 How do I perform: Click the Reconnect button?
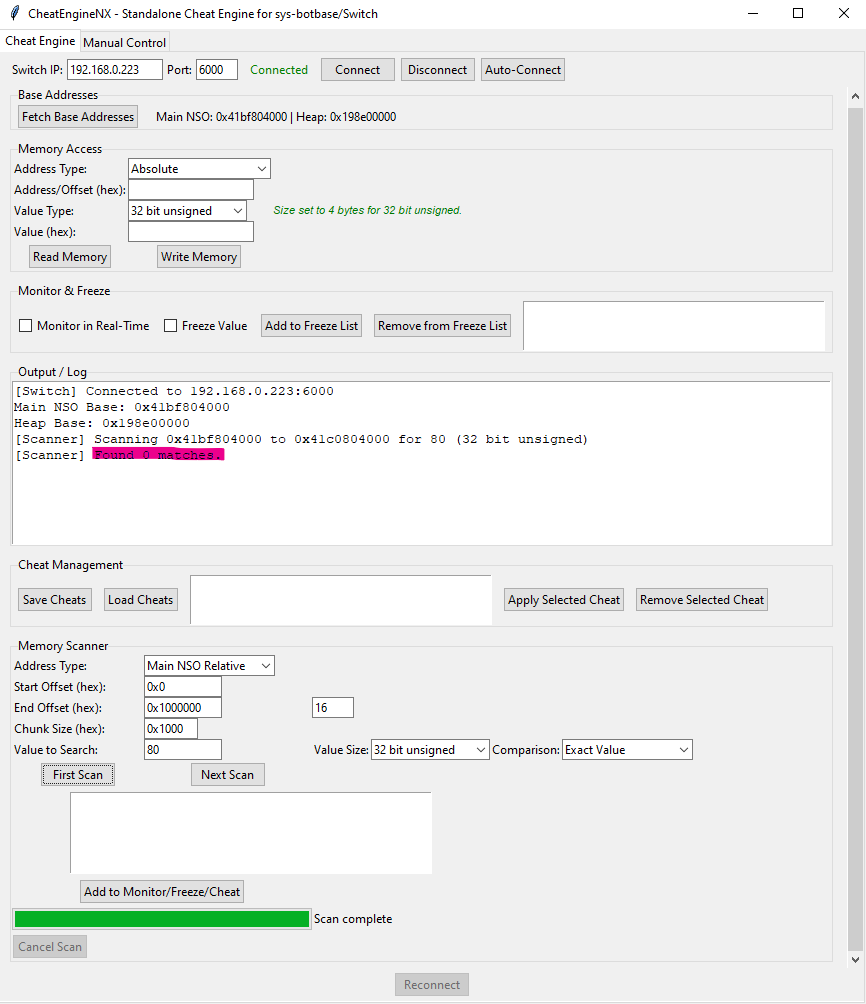pyautogui.click(x=432, y=985)
